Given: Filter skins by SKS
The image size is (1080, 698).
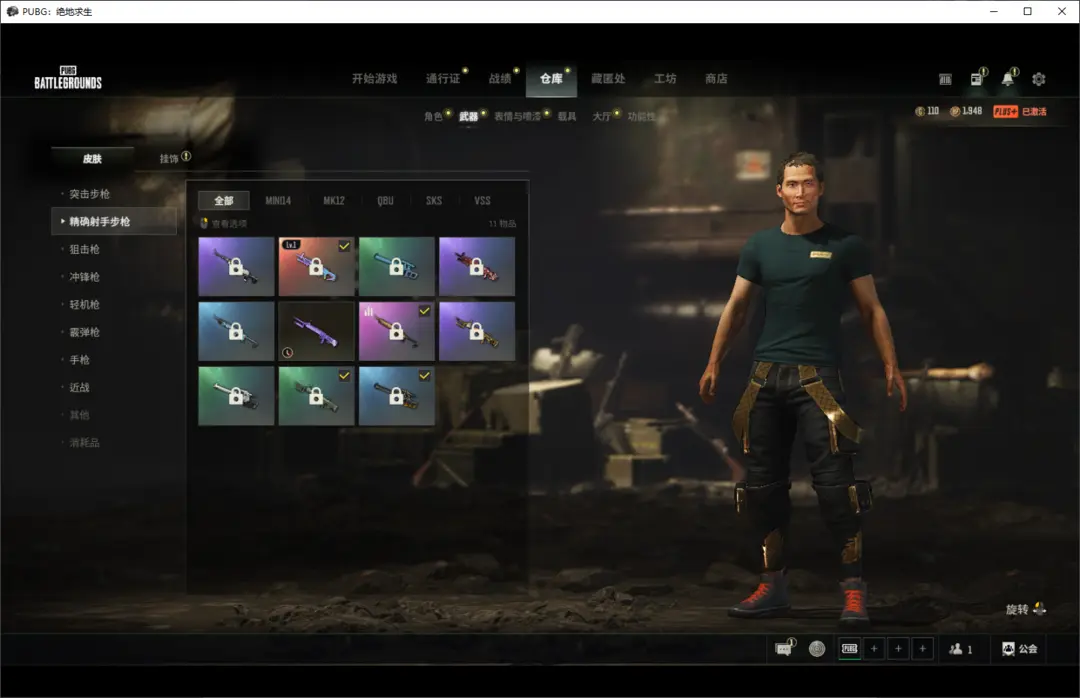Looking at the screenshot, I should (x=434, y=201).
